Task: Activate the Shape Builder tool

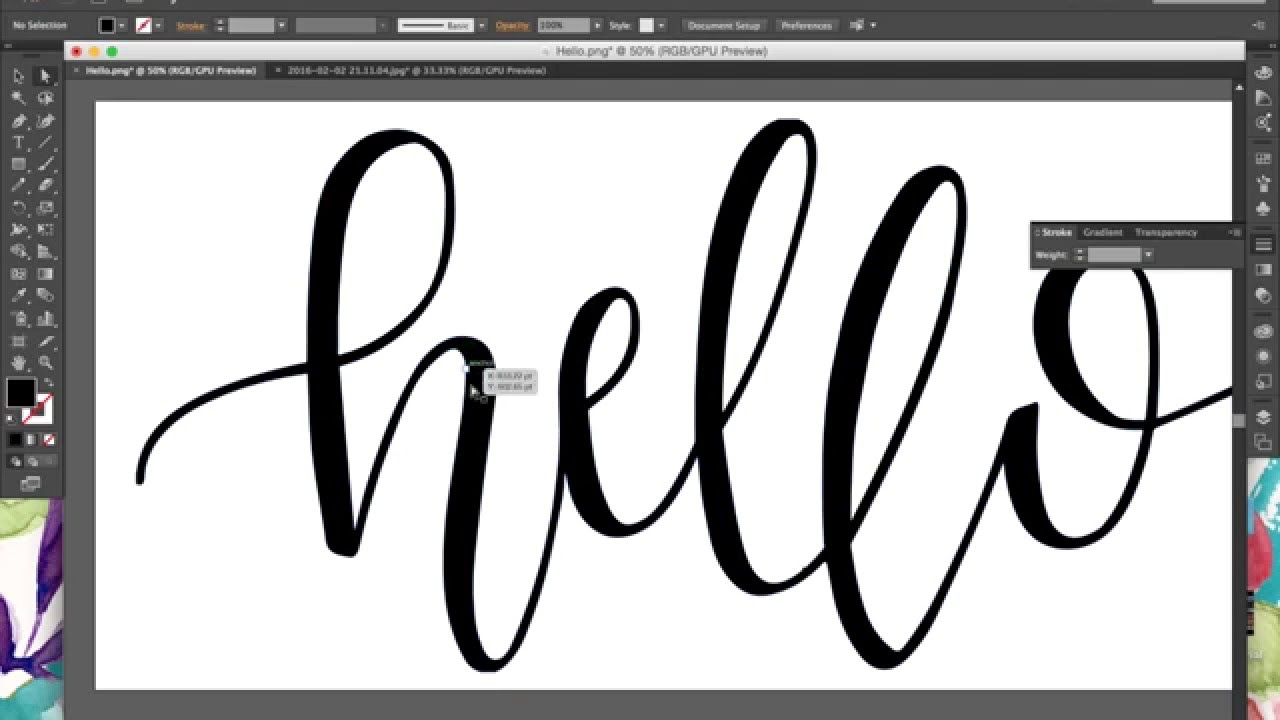Action: coord(18,252)
